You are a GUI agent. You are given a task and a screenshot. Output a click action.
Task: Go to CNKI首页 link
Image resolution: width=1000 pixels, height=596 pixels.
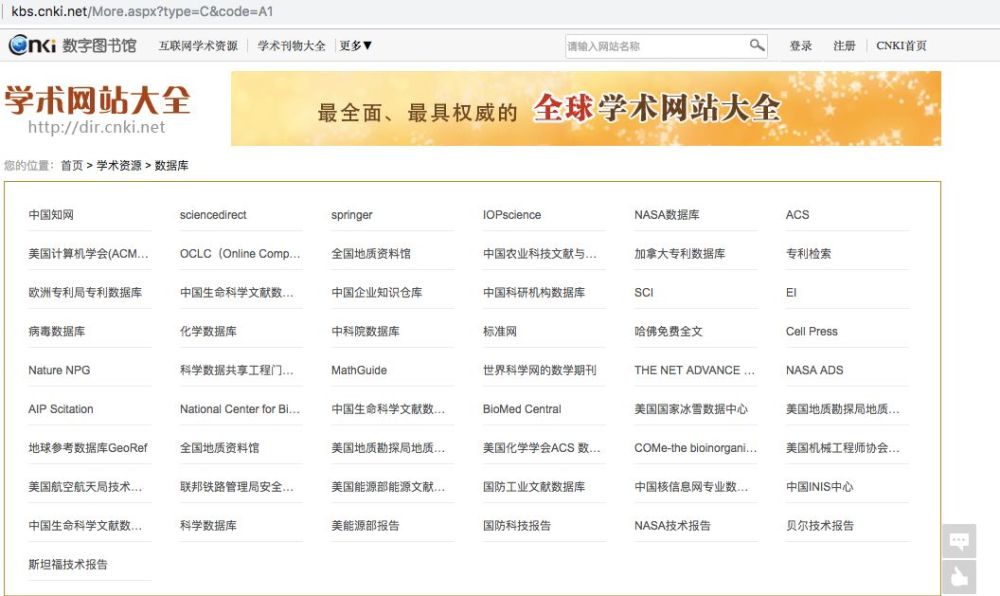tap(901, 46)
